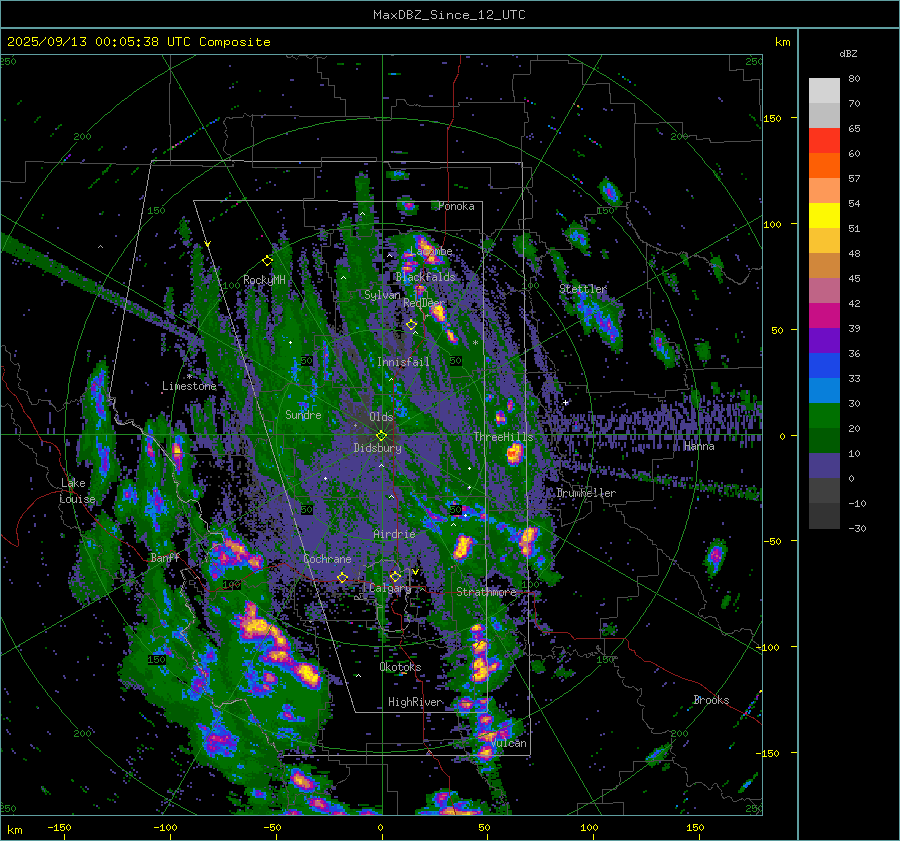
Task: Select the red 60-65 dBZ legend swatch
Action: coord(824,141)
